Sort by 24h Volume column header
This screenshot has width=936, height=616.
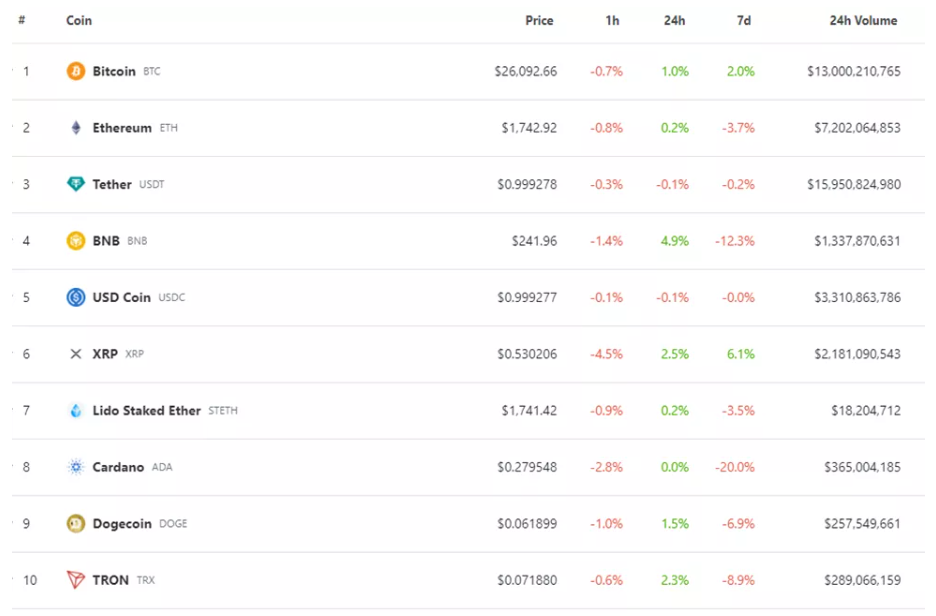point(863,20)
